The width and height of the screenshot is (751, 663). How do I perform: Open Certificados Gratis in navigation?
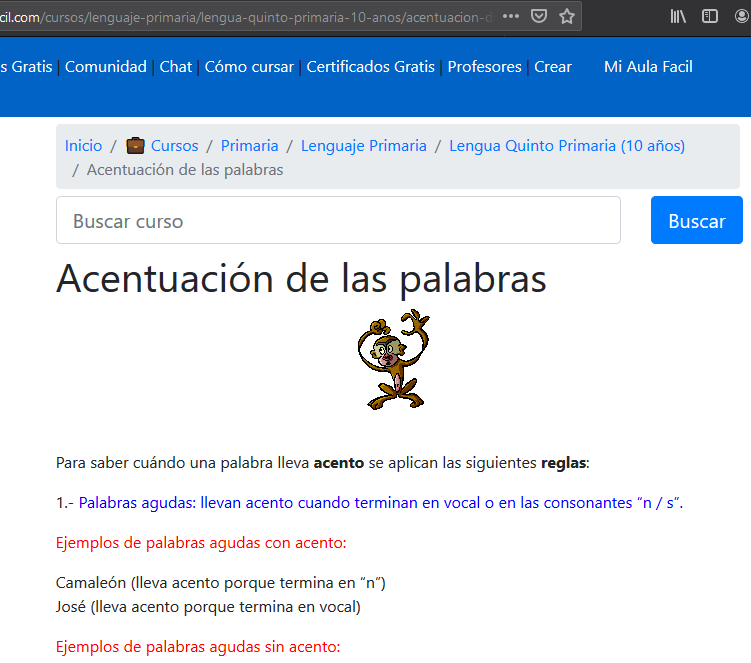tap(370, 67)
